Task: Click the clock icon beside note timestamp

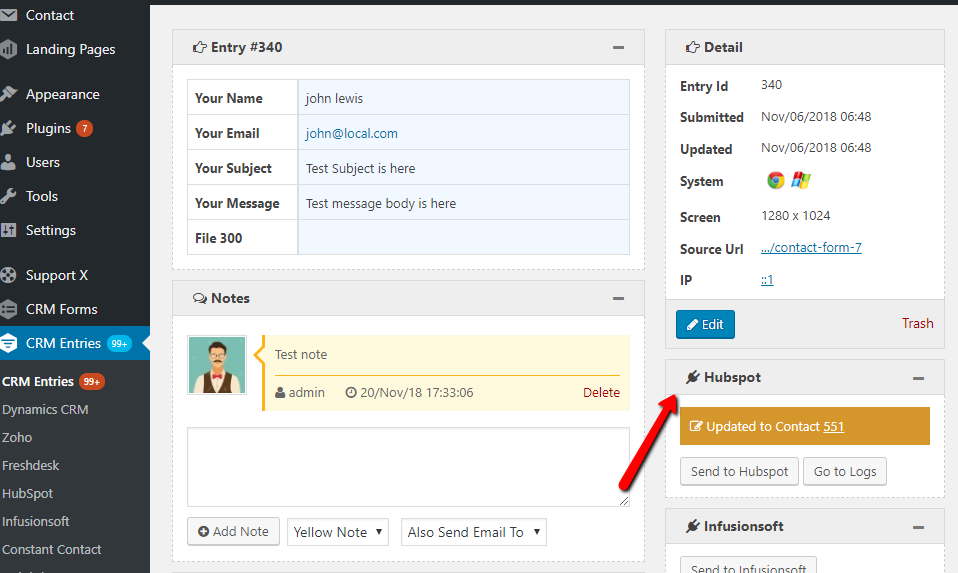Action: [x=351, y=393]
